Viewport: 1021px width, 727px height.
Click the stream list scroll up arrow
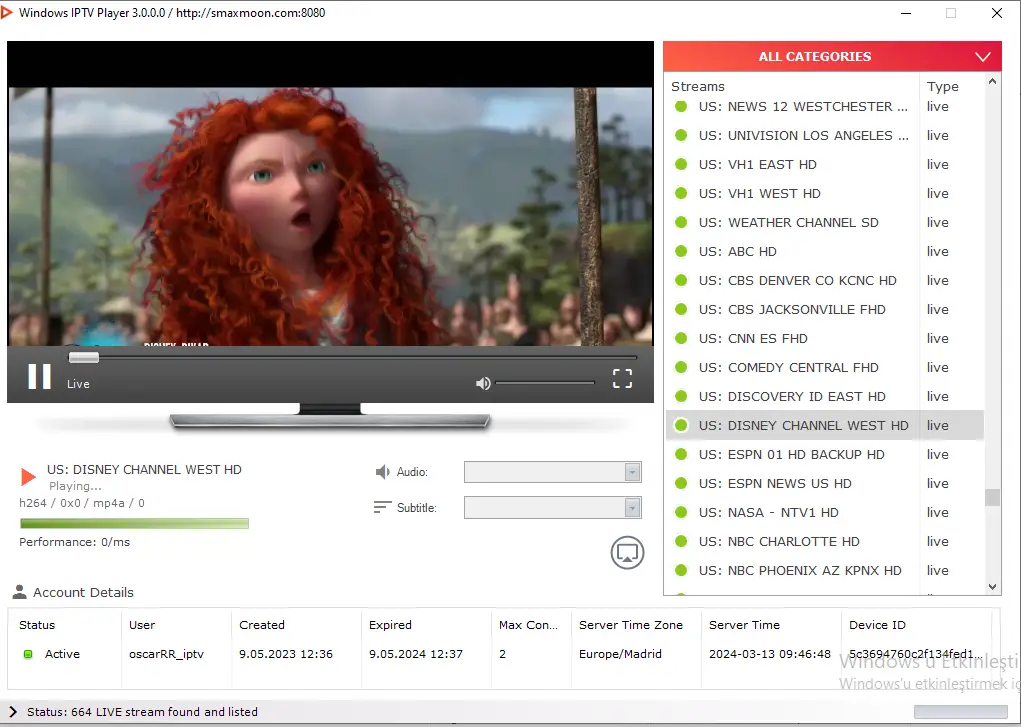click(992, 82)
